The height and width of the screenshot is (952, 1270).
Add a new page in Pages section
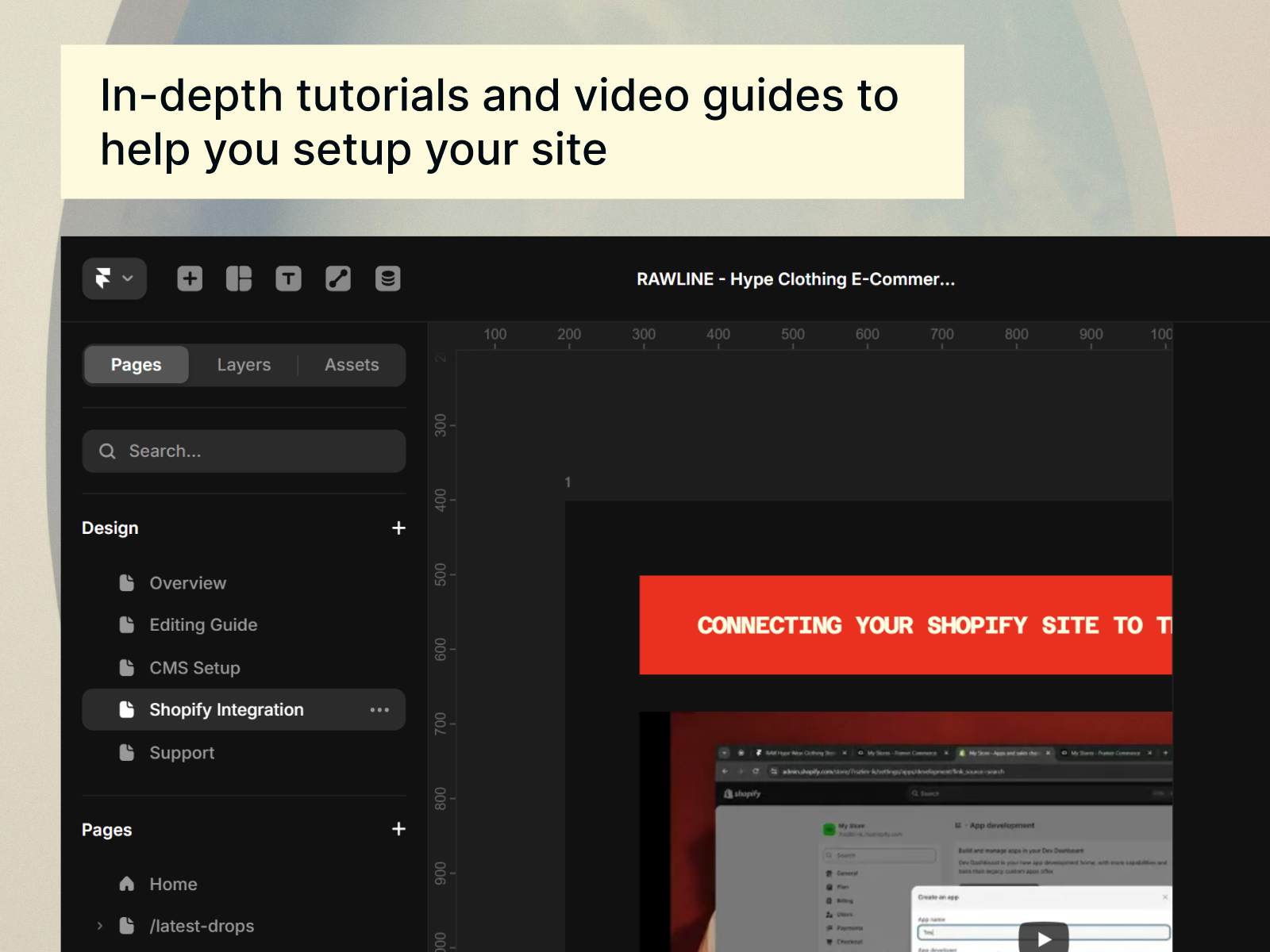tap(398, 829)
